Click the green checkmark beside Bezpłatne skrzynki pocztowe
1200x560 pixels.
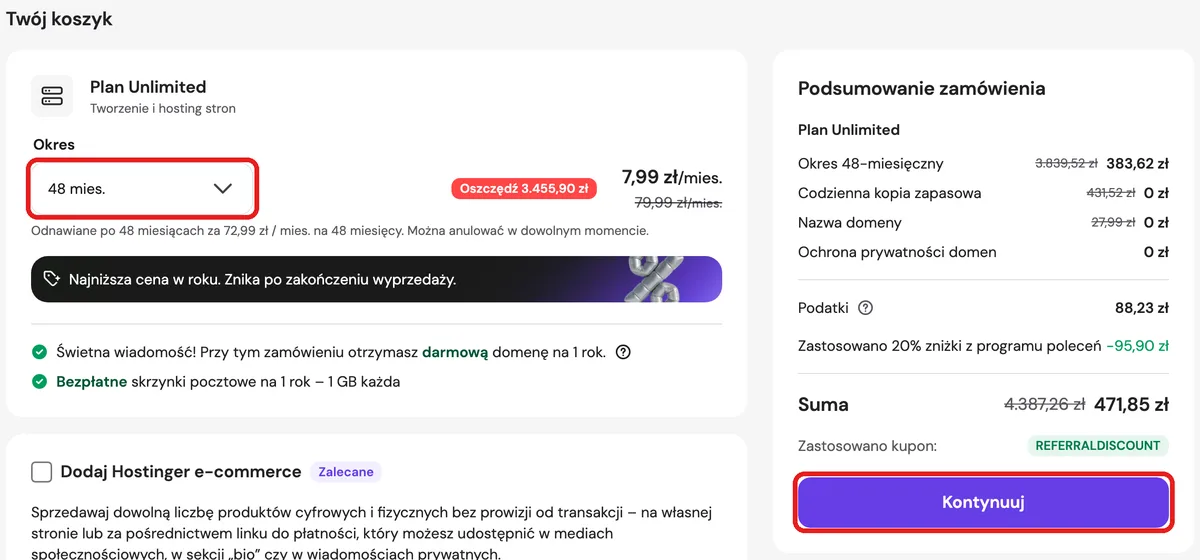pyautogui.click(x=39, y=382)
